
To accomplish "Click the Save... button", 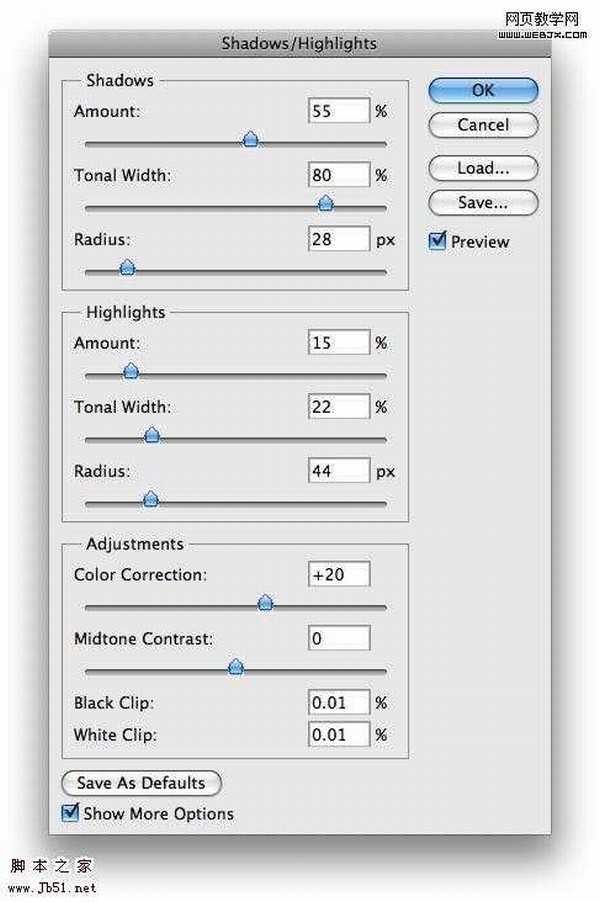I will [483, 202].
